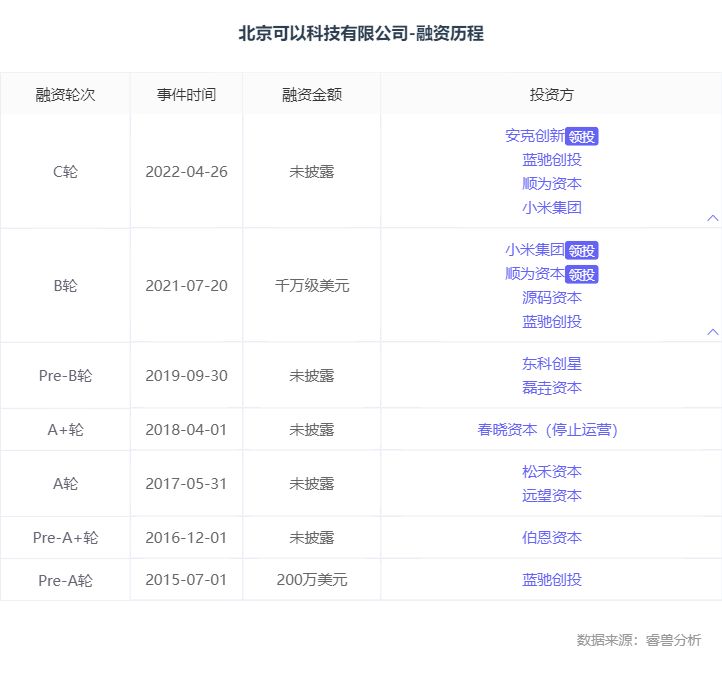722x678 pixels.
Task: Open 顺为资本 link in C轮 row
Action: pos(552,184)
